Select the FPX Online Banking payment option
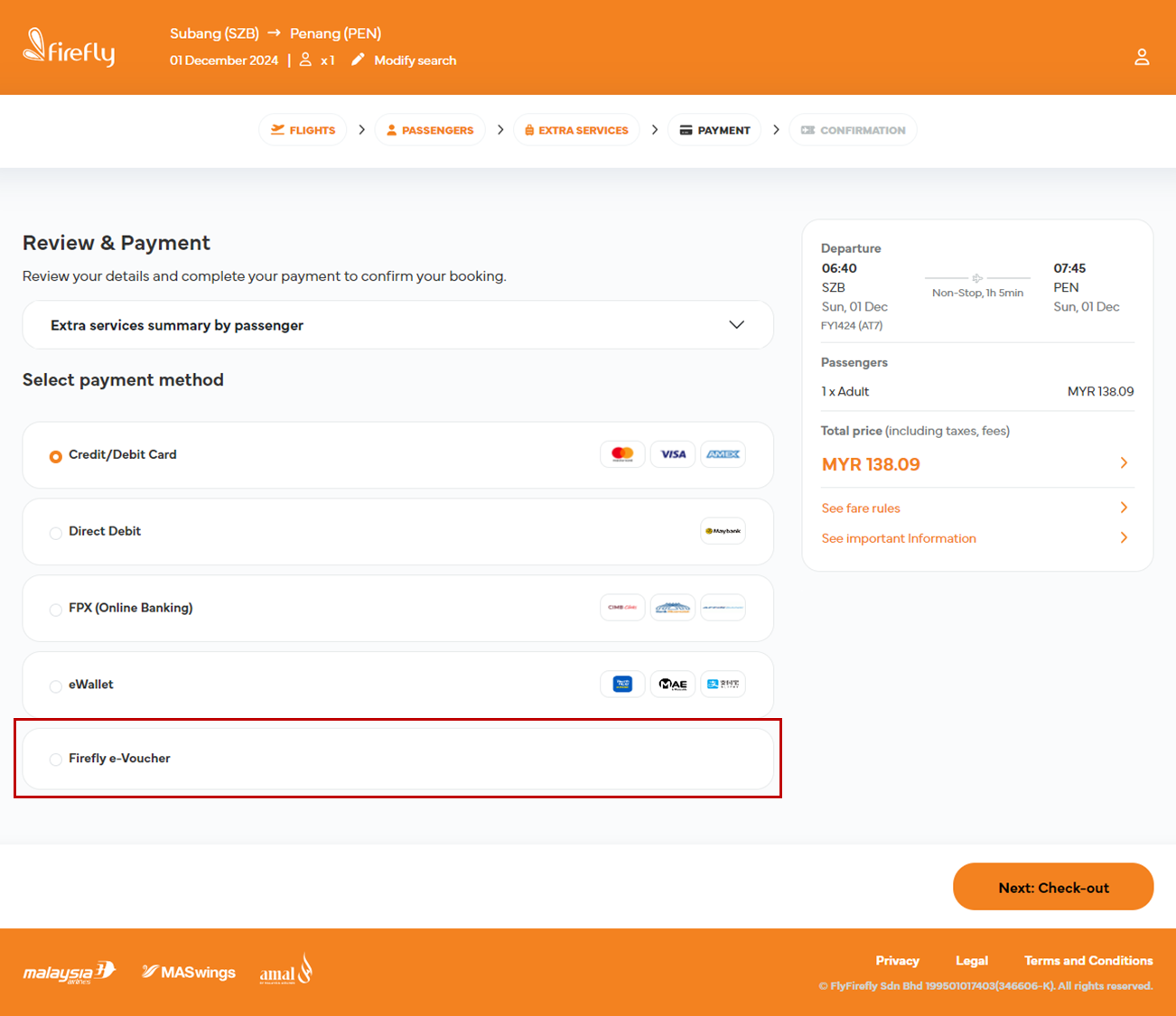 55,609
